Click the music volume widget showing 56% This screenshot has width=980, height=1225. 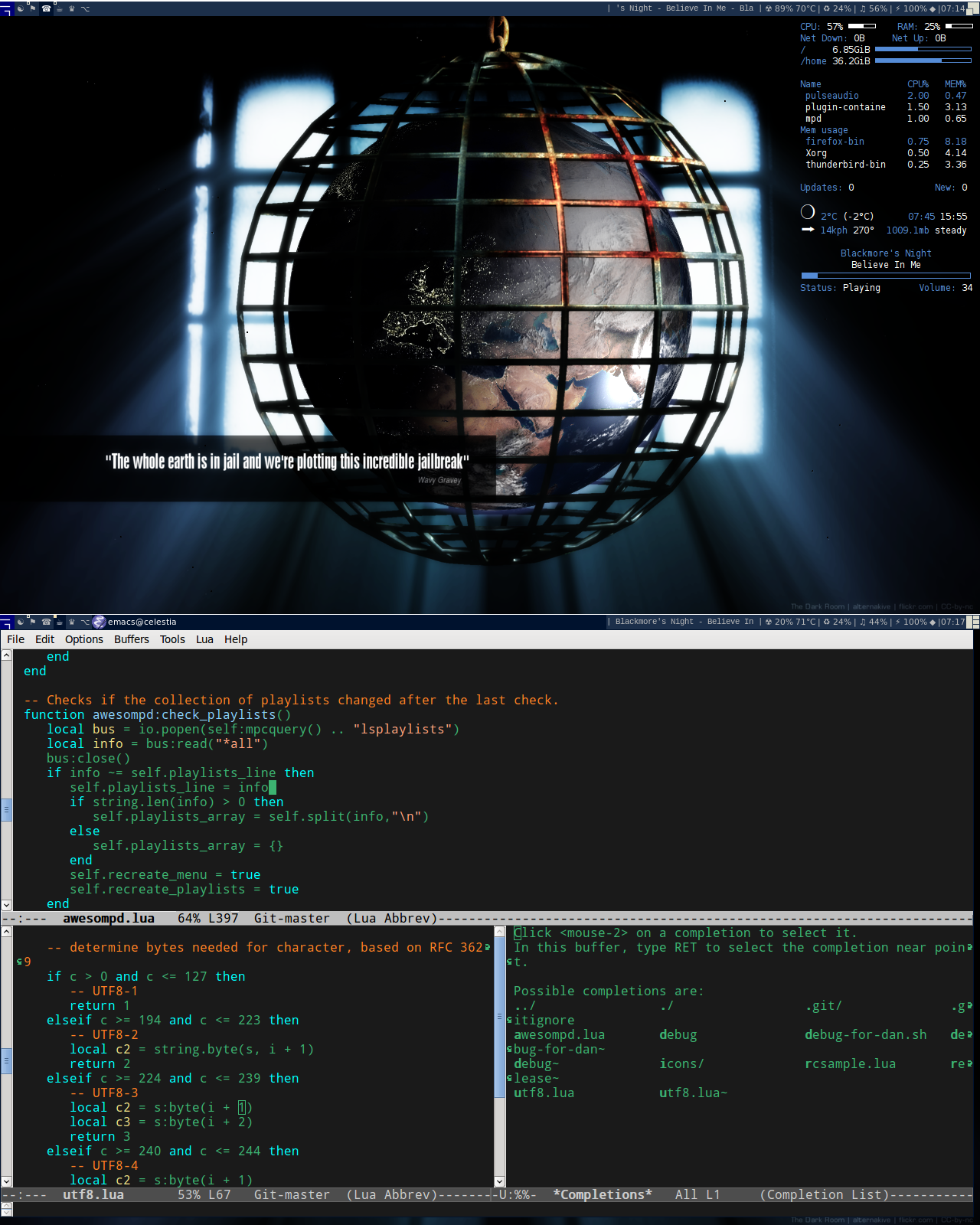click(x=874, y=8)
